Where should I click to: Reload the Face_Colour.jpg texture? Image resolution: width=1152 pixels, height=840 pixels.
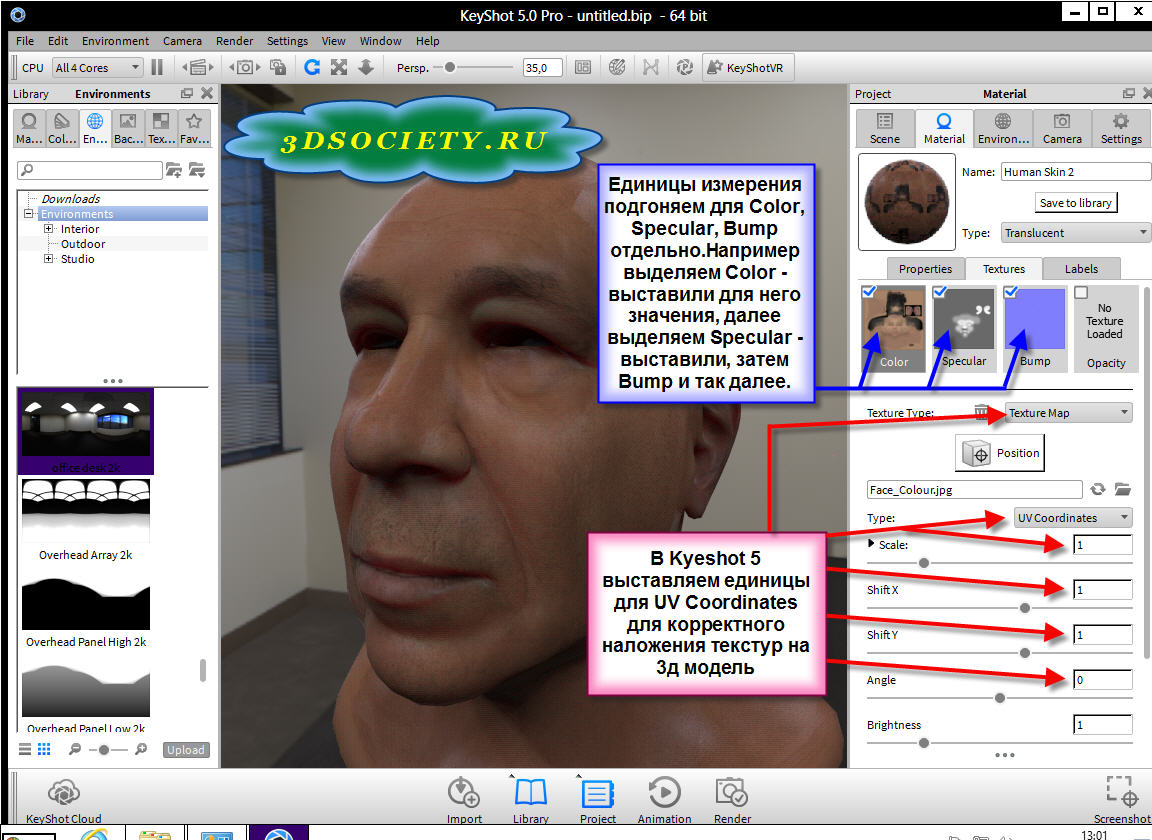(1098, 489)
